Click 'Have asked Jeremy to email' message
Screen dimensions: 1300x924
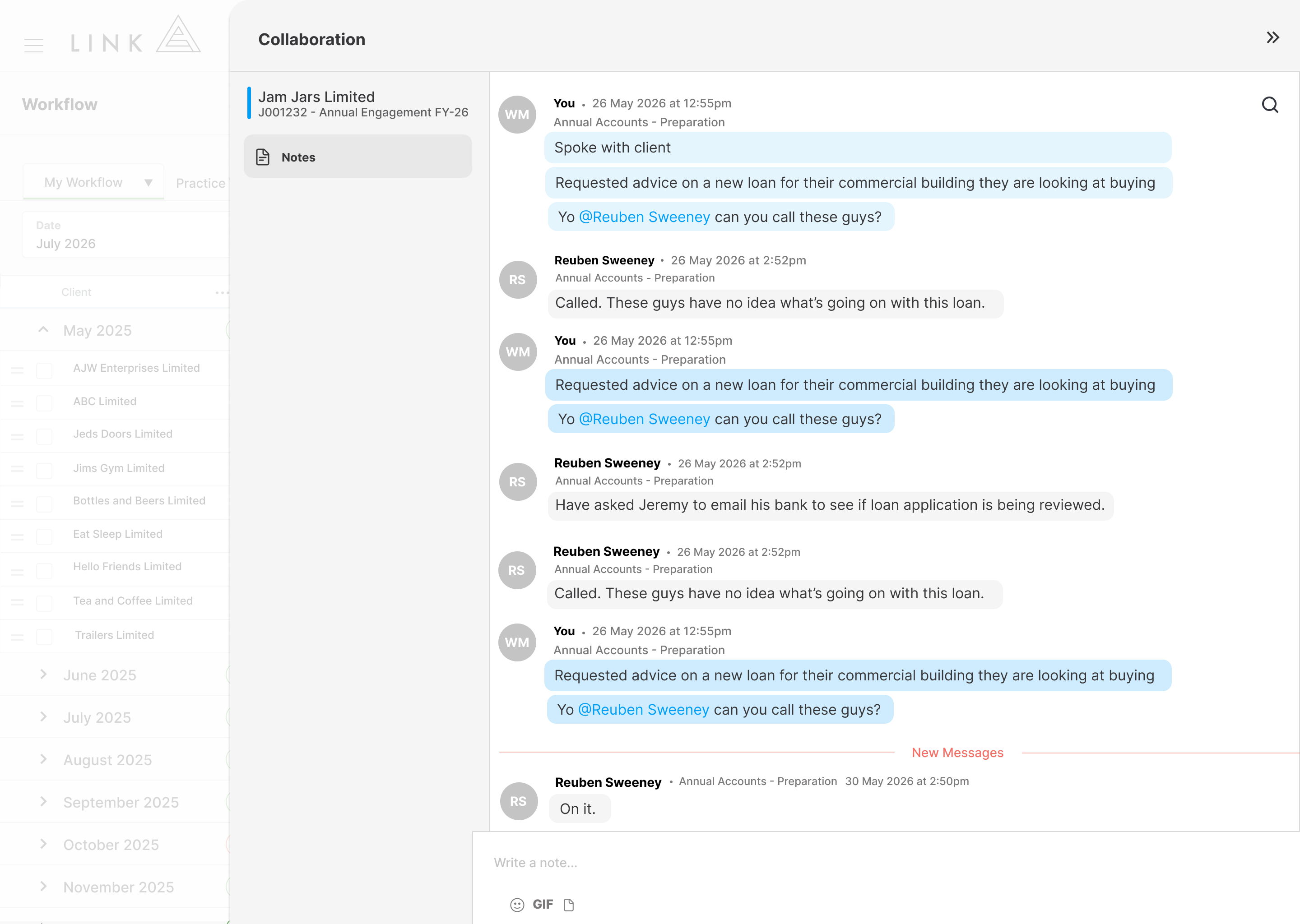tap(831, 505)
